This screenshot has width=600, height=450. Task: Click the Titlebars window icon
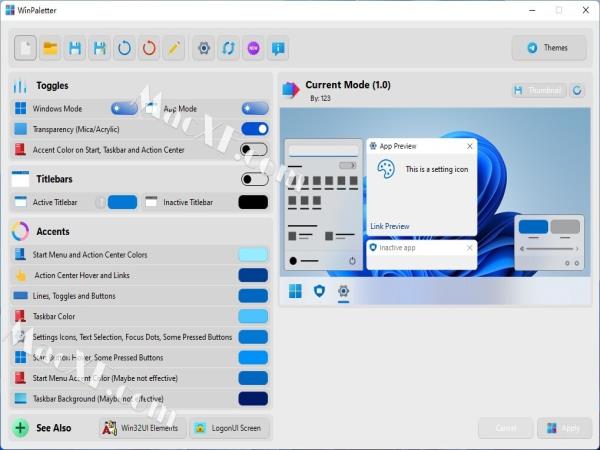click(x=20, y=179)
